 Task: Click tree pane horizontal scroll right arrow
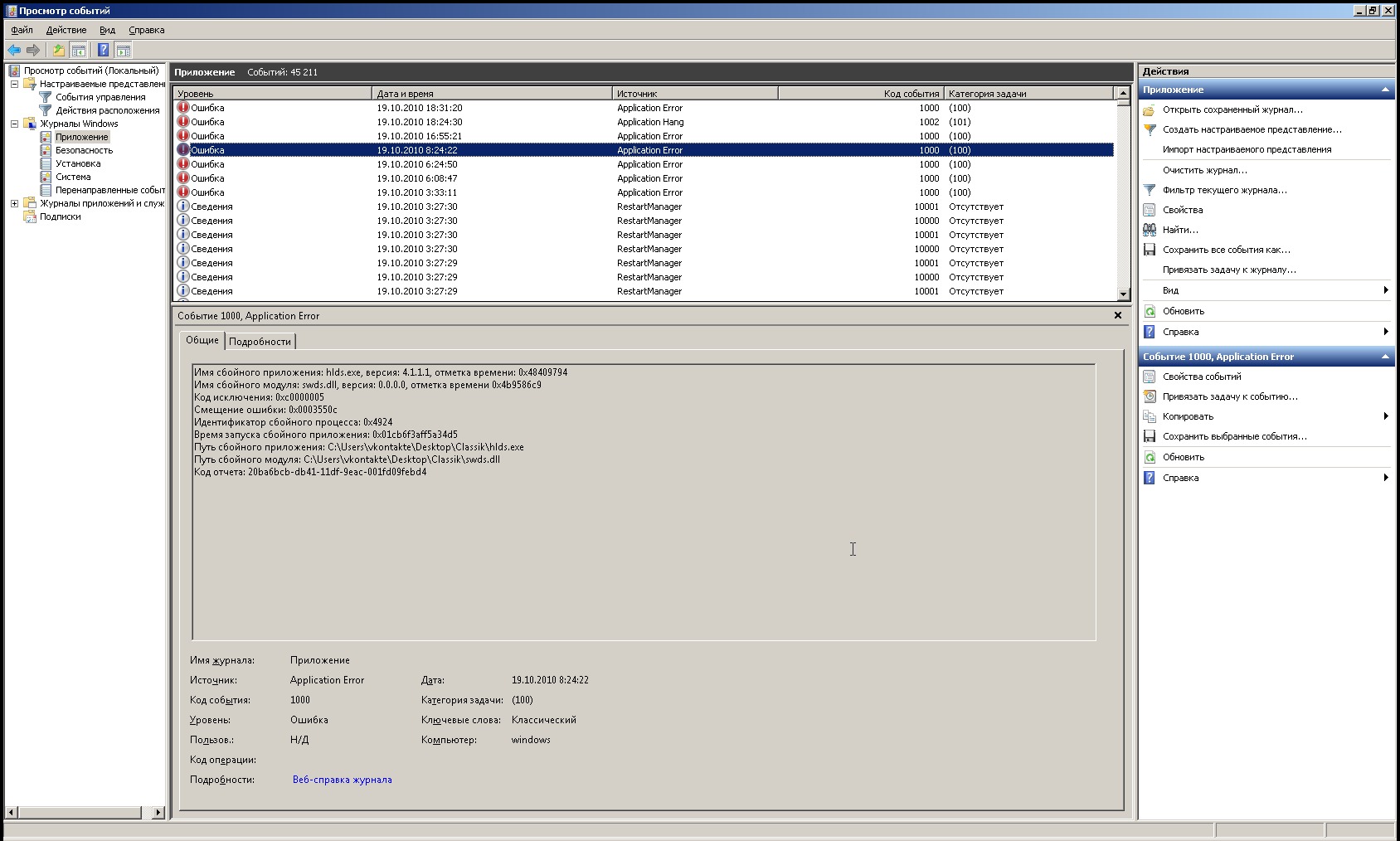(158, 813)
